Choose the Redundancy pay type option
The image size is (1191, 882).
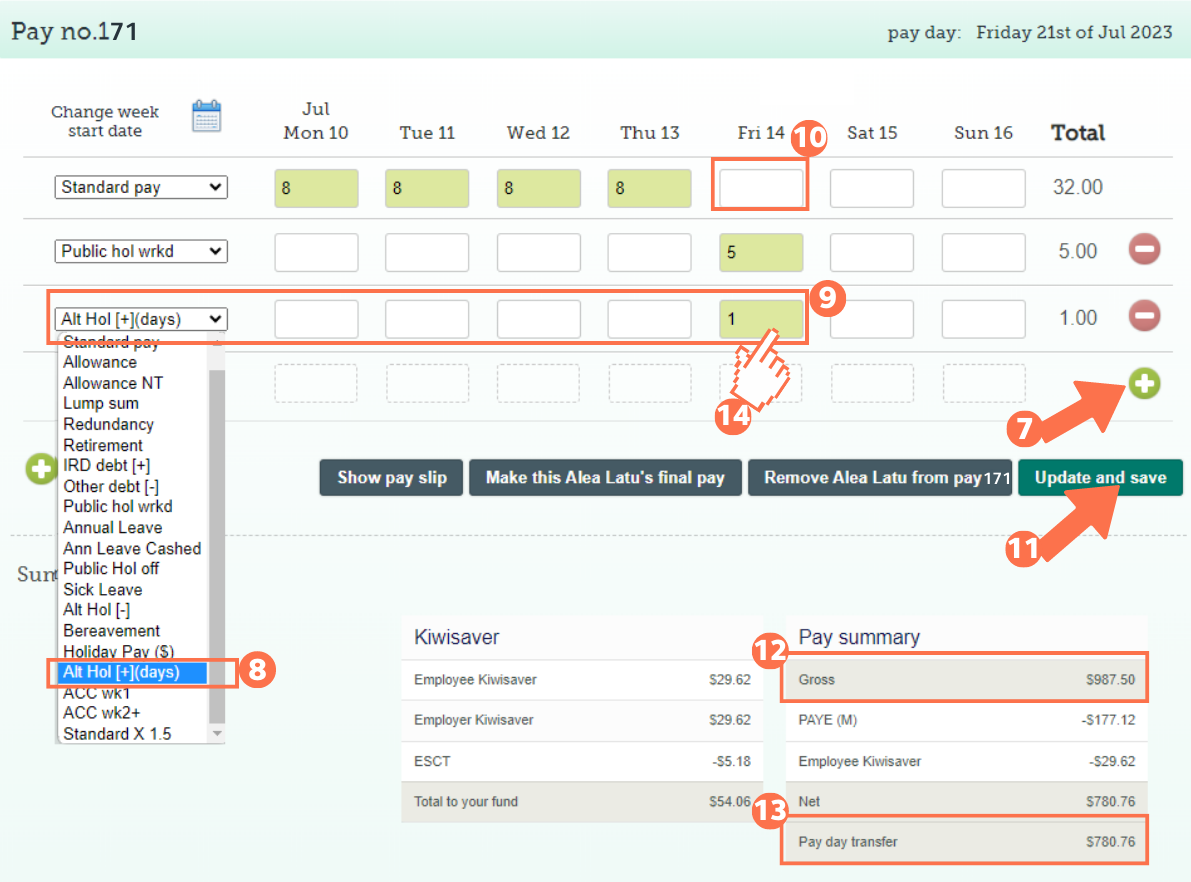110,424
